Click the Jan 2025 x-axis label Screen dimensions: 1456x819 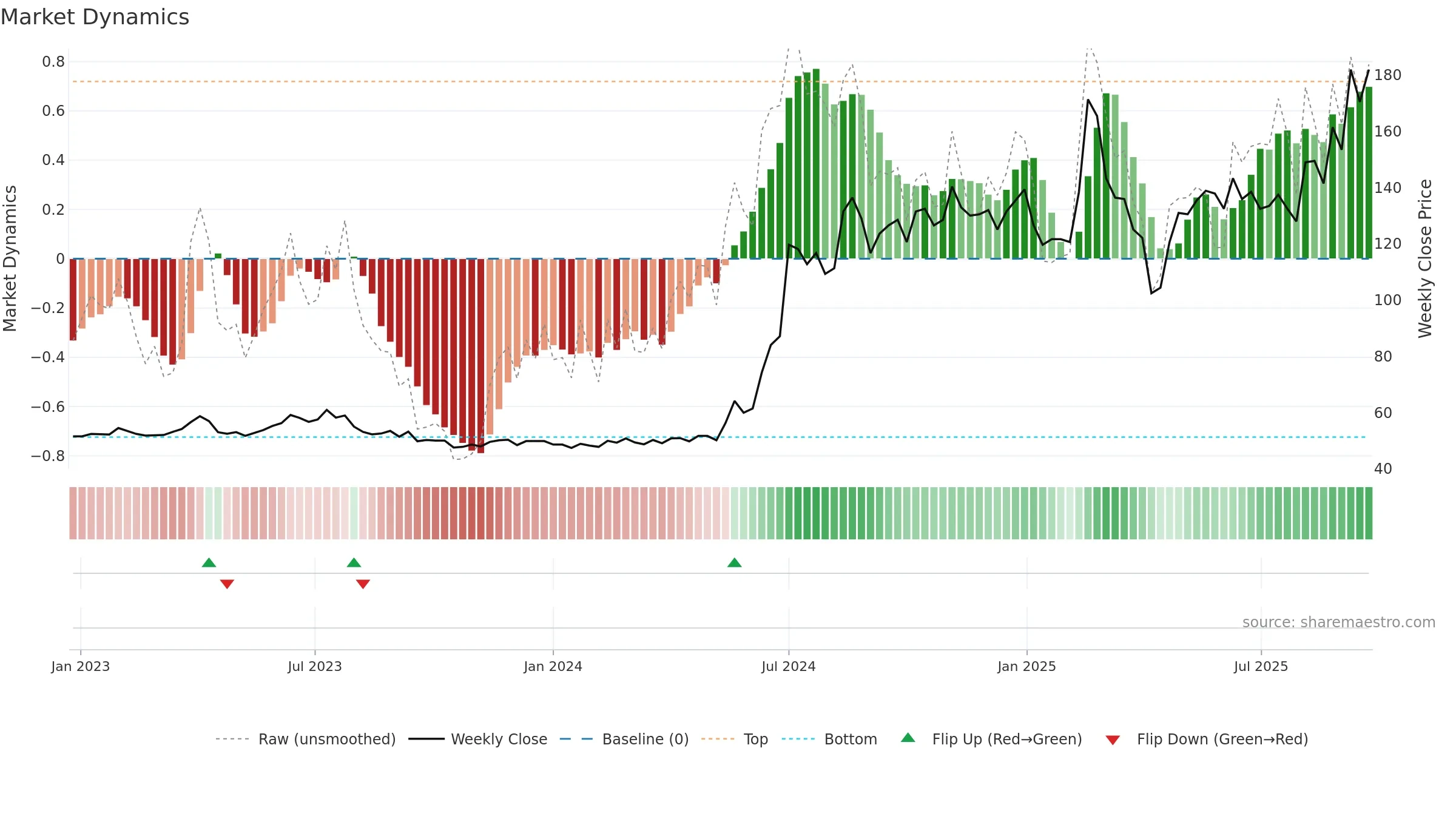pyautogui.click(x=1026, y=666)
